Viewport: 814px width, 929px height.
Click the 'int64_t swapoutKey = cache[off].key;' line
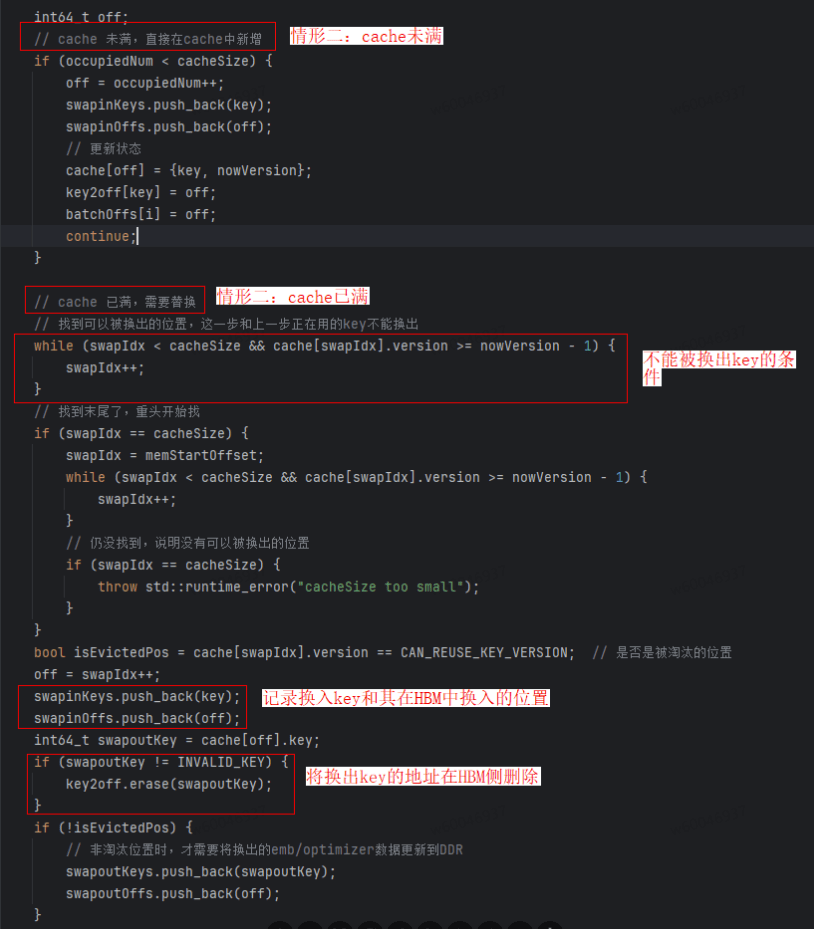(177, 741)
